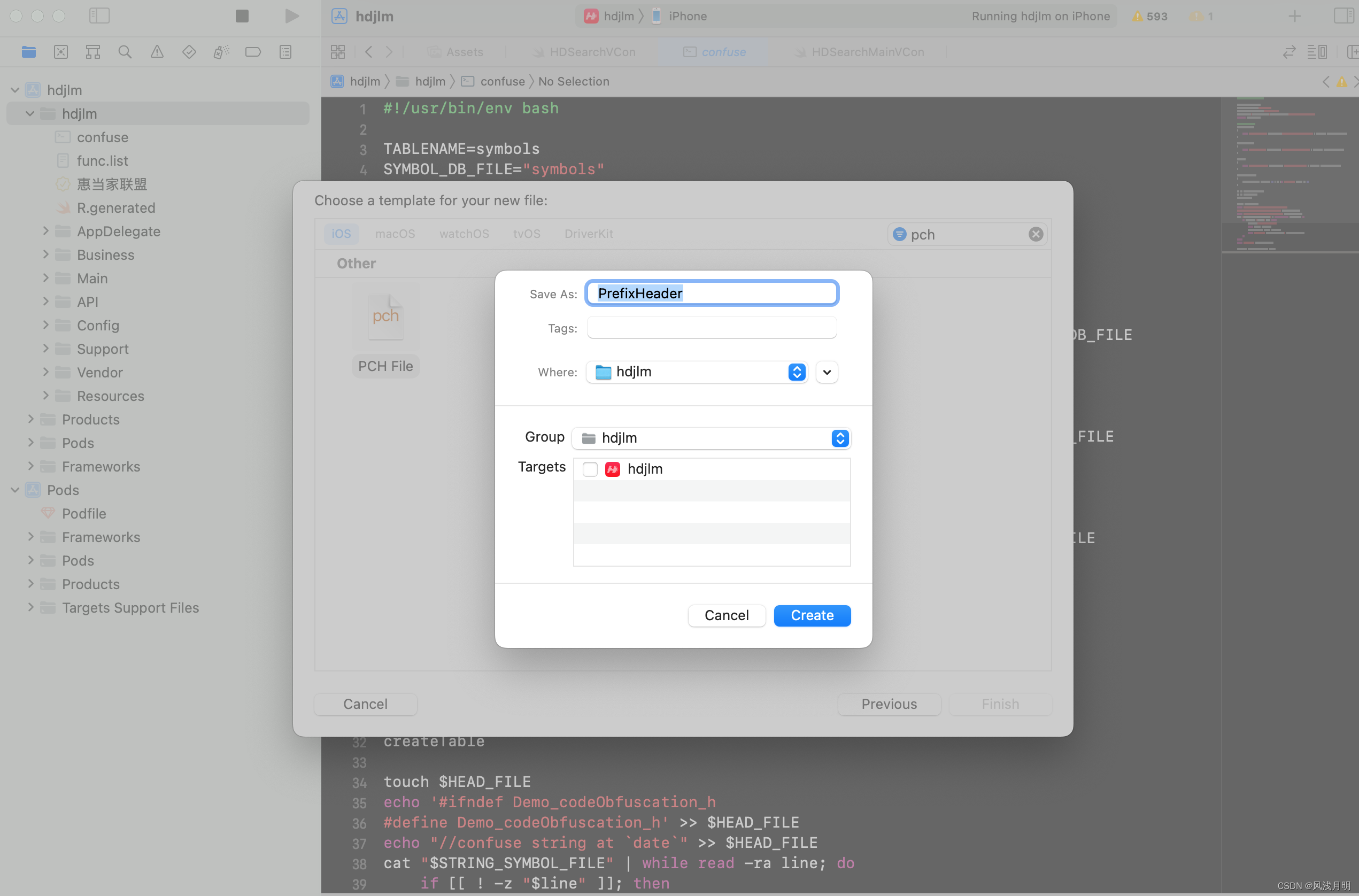Open the Debug navigator spray icon

[x=221, y=52]
